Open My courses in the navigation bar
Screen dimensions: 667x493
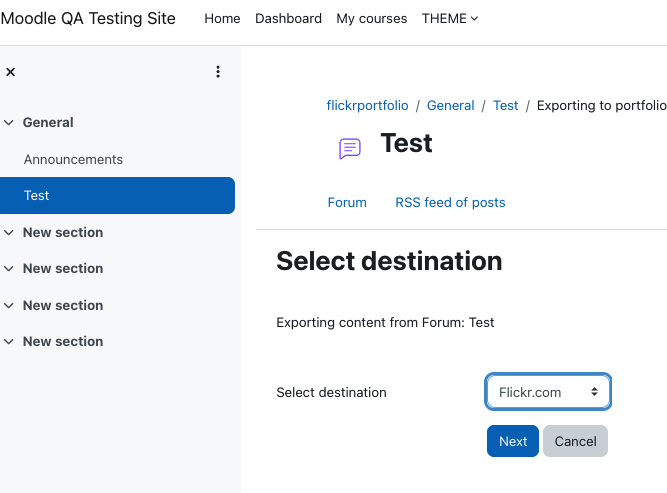pos(371,19)
